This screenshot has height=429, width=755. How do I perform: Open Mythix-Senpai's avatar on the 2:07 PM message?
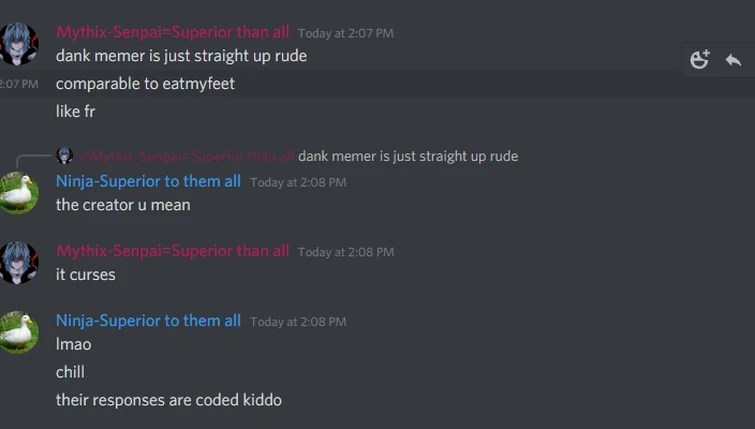pyautogui.click(x=18, y=43)
